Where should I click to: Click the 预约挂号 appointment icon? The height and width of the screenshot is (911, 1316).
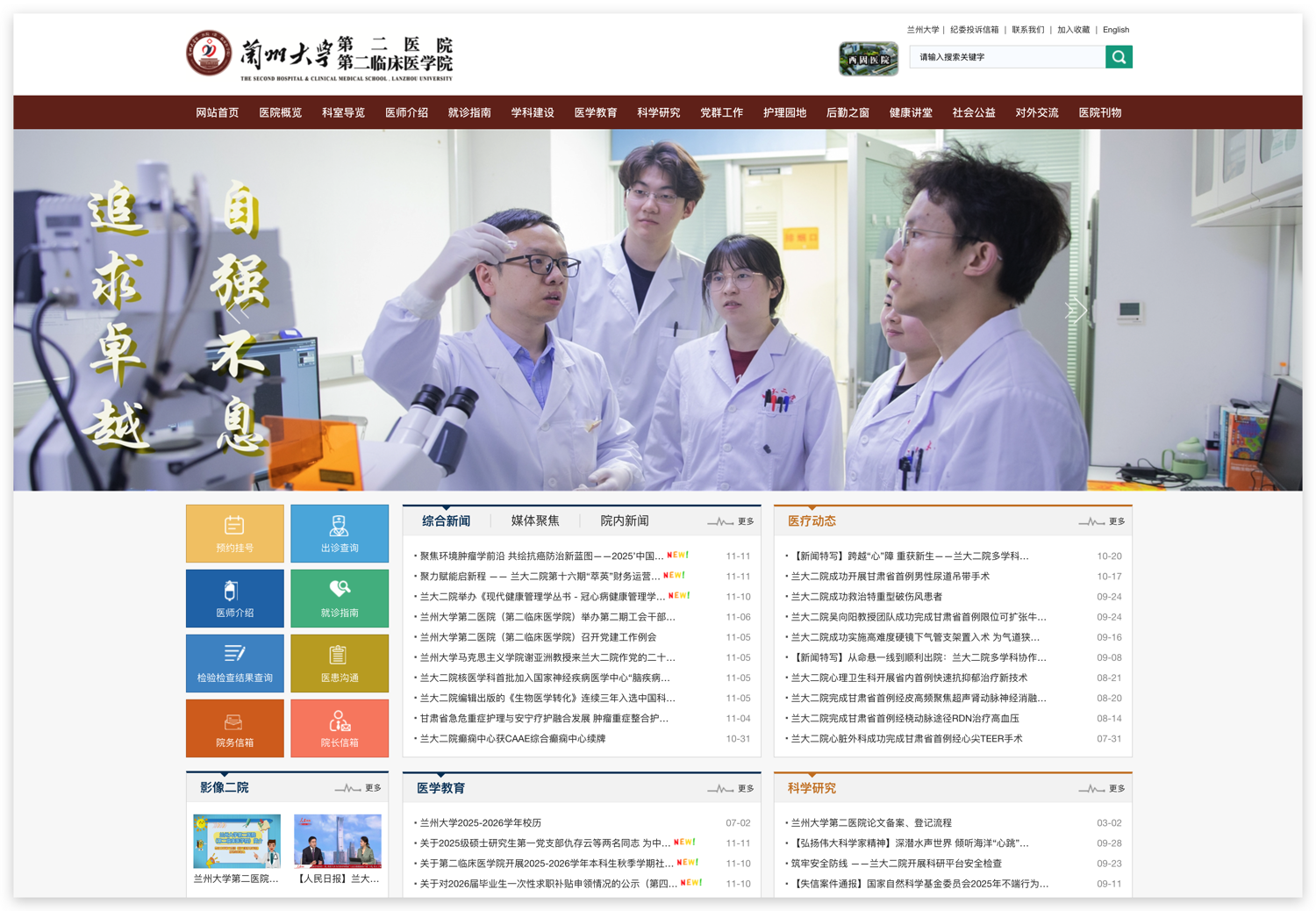coord(234,534)
